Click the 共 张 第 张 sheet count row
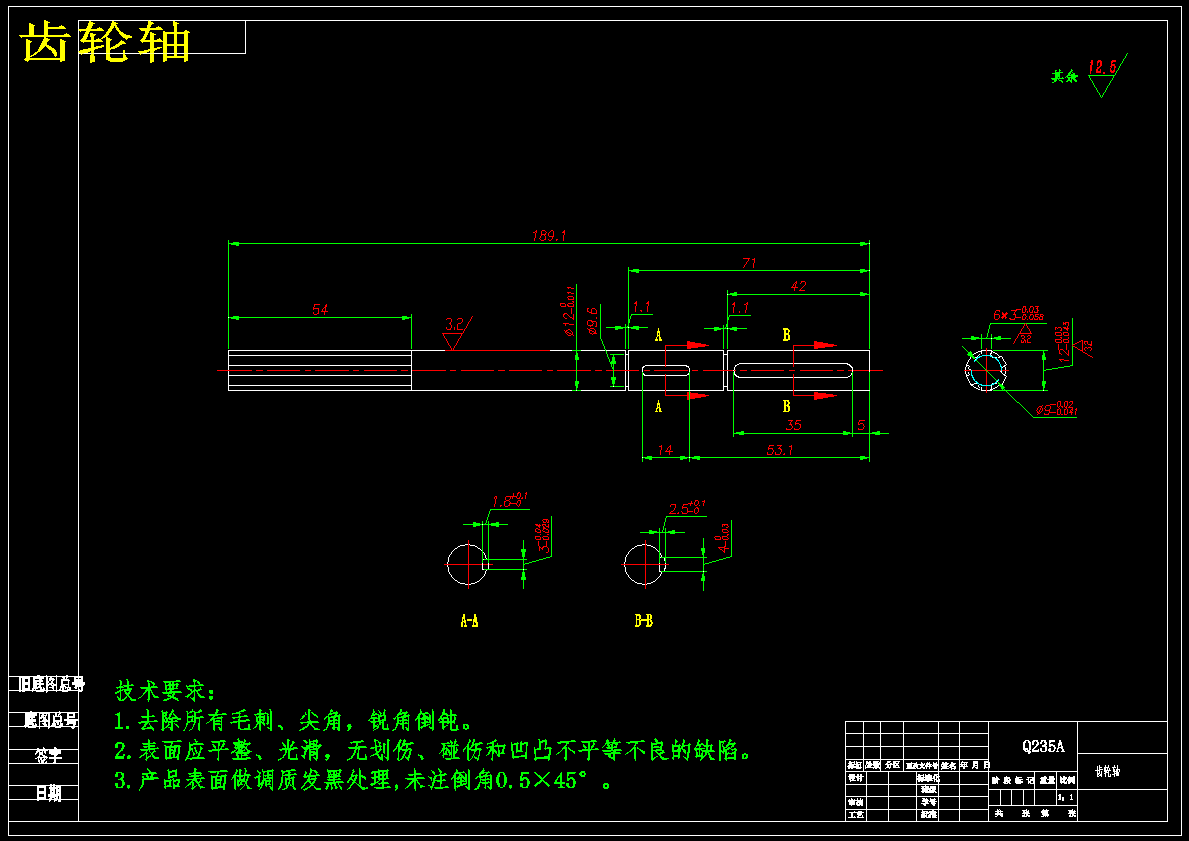Screen dimensions: 1189x841 1034,813
